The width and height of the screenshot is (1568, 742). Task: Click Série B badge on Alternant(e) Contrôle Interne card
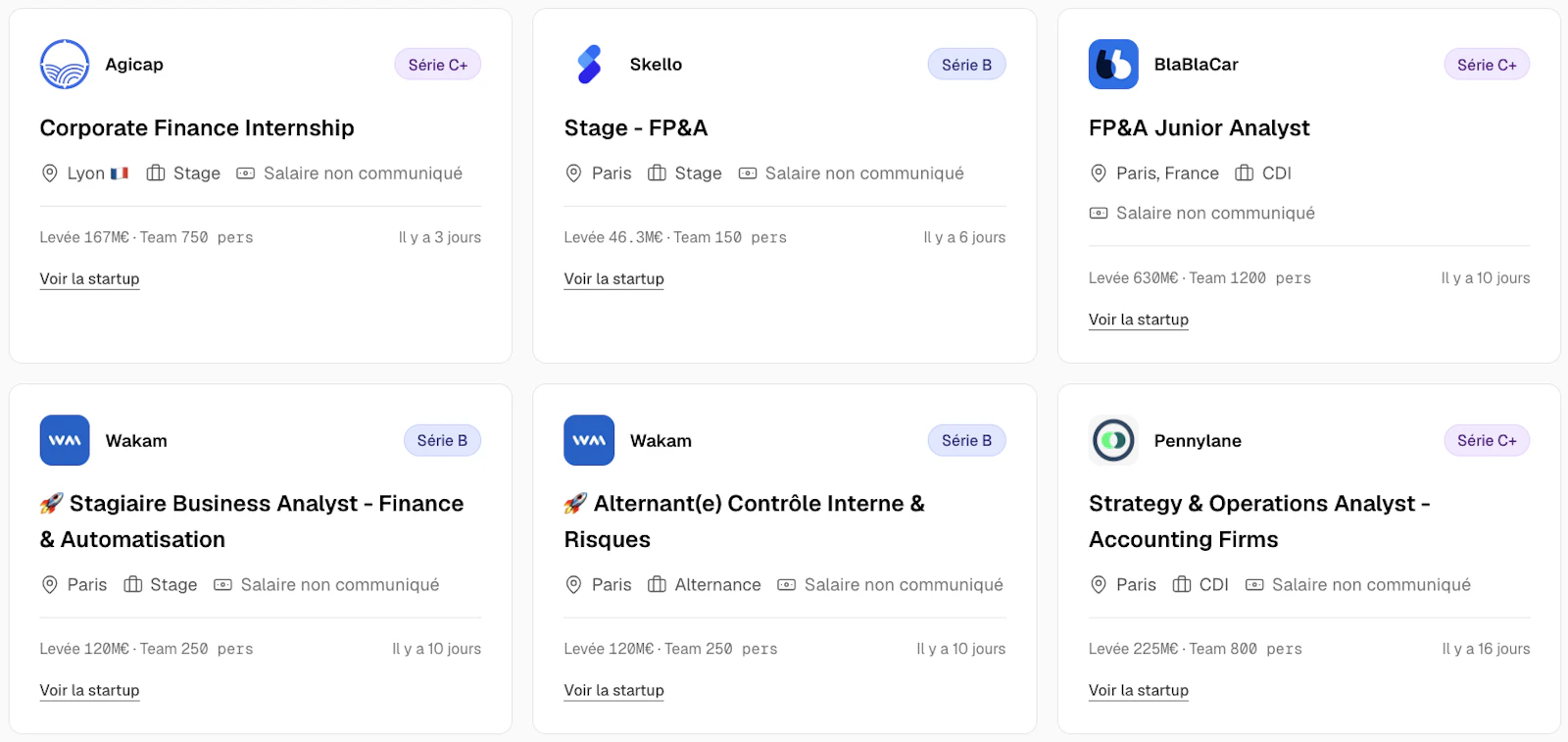pos(967,440)
